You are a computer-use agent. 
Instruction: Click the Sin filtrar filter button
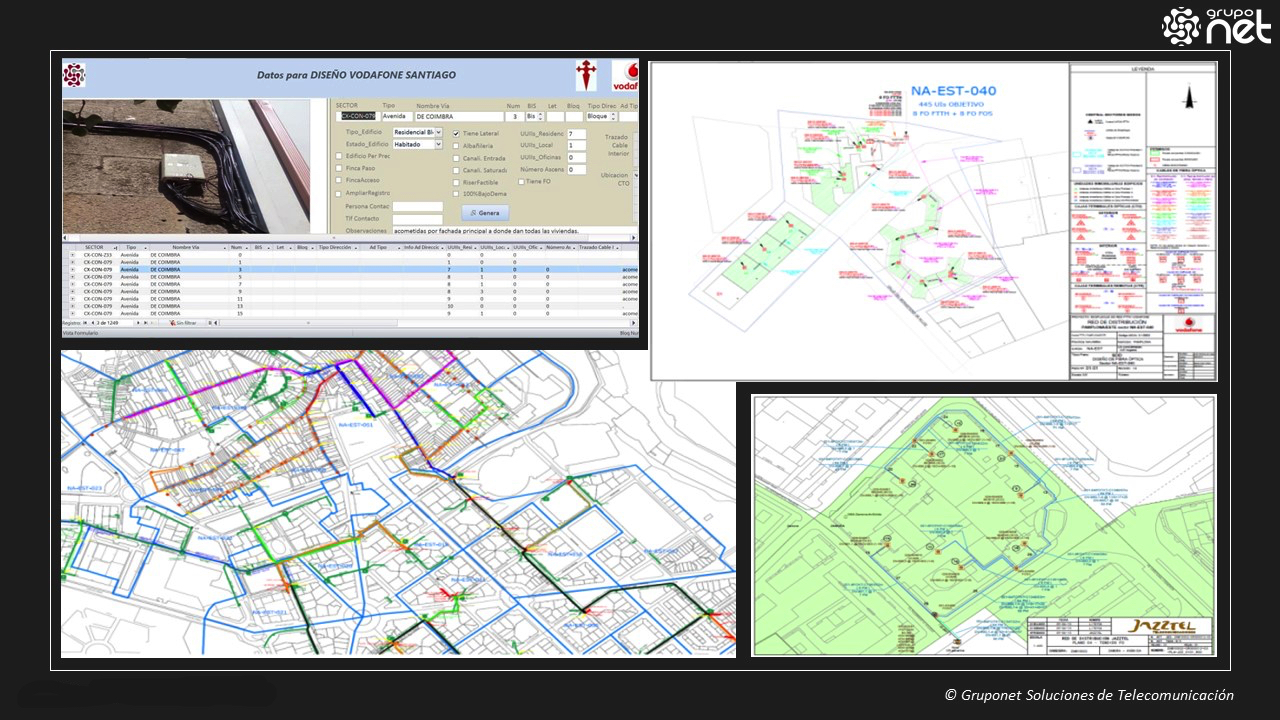[182, 323]
